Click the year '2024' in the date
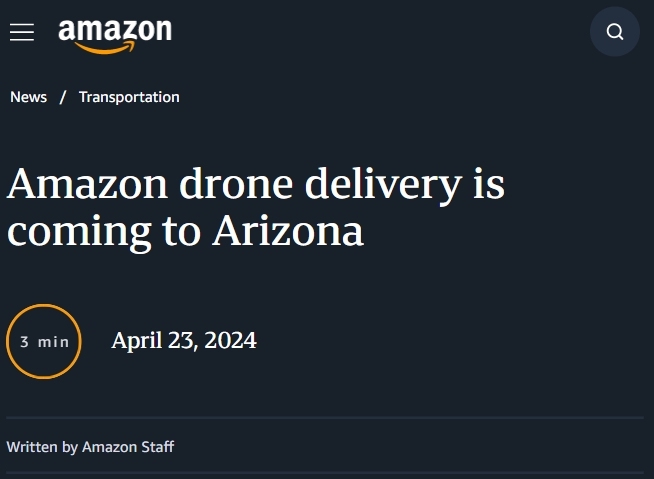The image size is (654, 479). pos(230,340)
